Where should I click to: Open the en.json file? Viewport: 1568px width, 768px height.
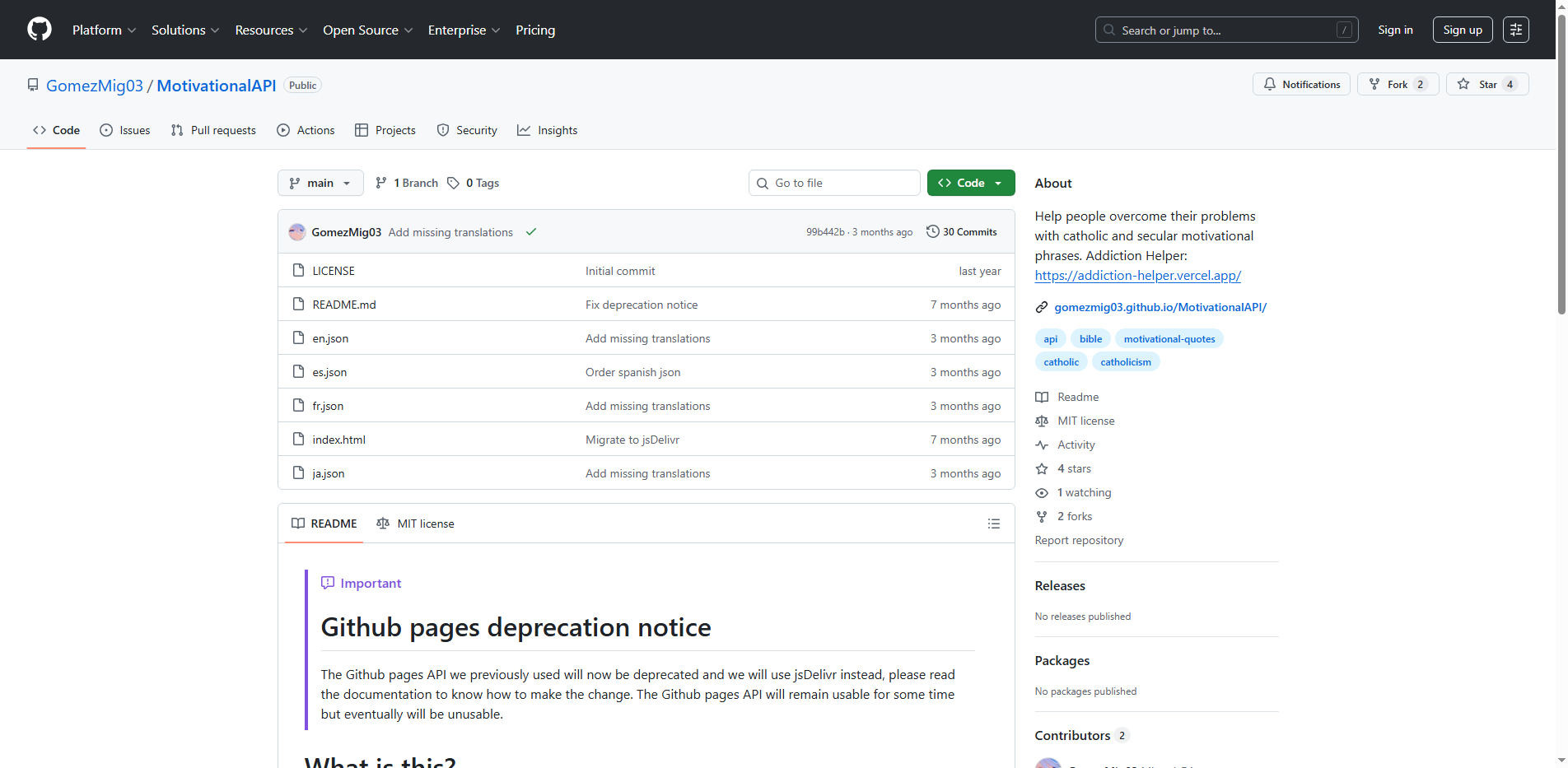pyautogui.click(x=330, y=338)
